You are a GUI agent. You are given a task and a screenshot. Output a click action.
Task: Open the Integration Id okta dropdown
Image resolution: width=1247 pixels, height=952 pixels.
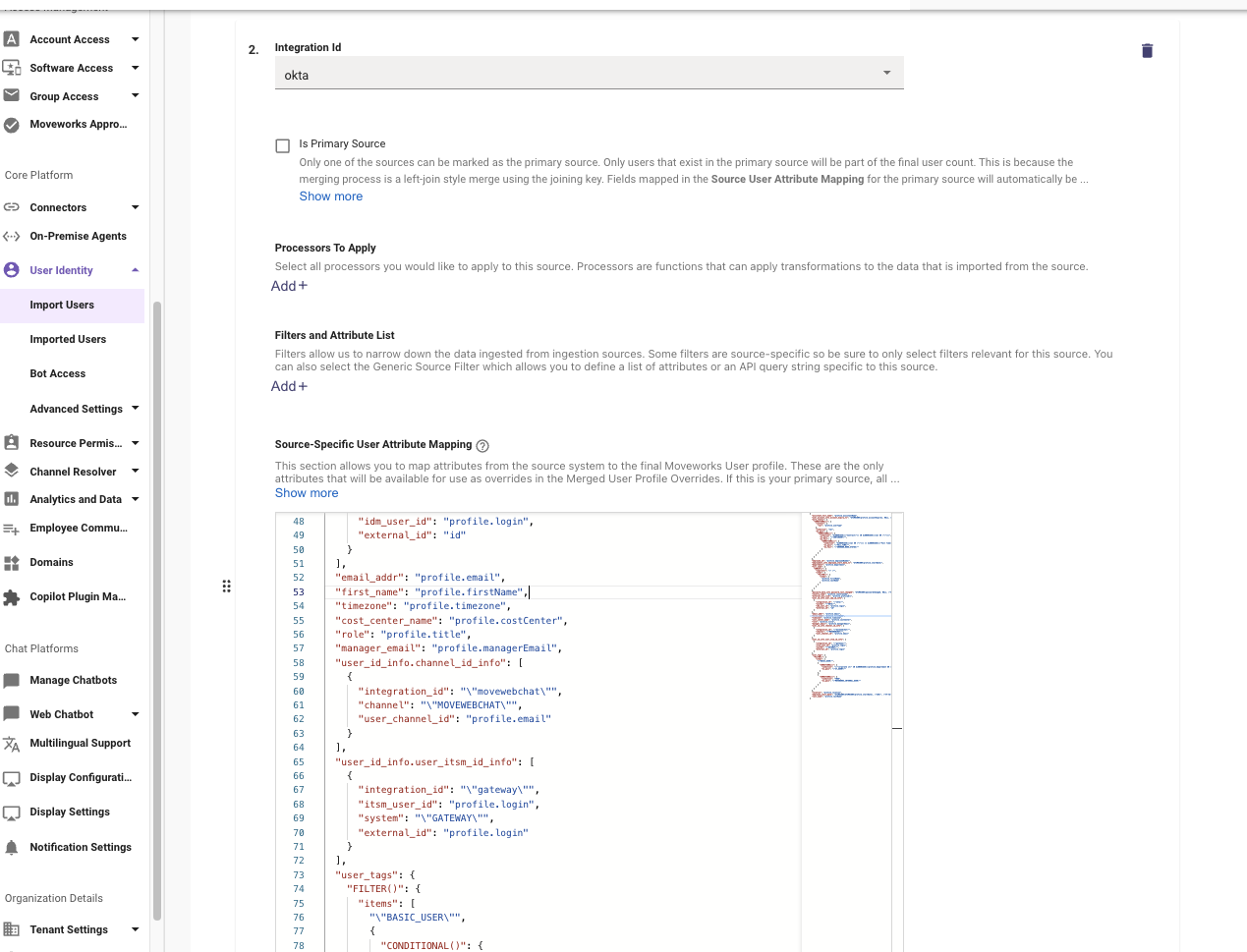589,74
